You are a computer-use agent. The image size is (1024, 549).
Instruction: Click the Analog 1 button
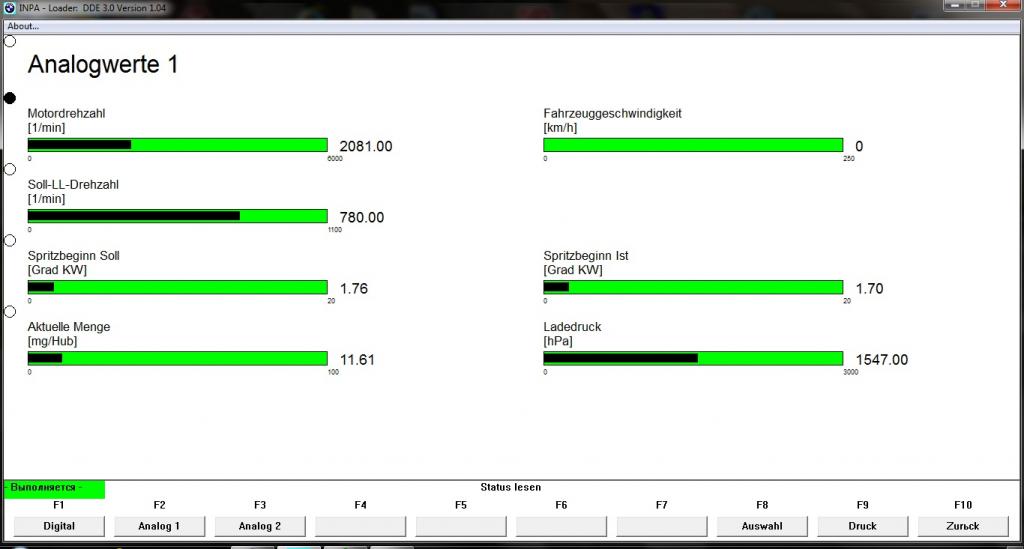(159, 526)
